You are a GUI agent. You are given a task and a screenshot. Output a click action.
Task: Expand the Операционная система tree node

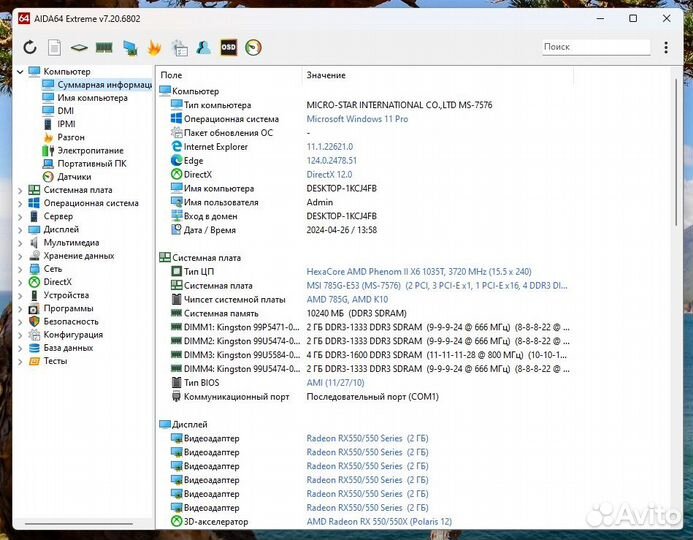pos(20,204)
